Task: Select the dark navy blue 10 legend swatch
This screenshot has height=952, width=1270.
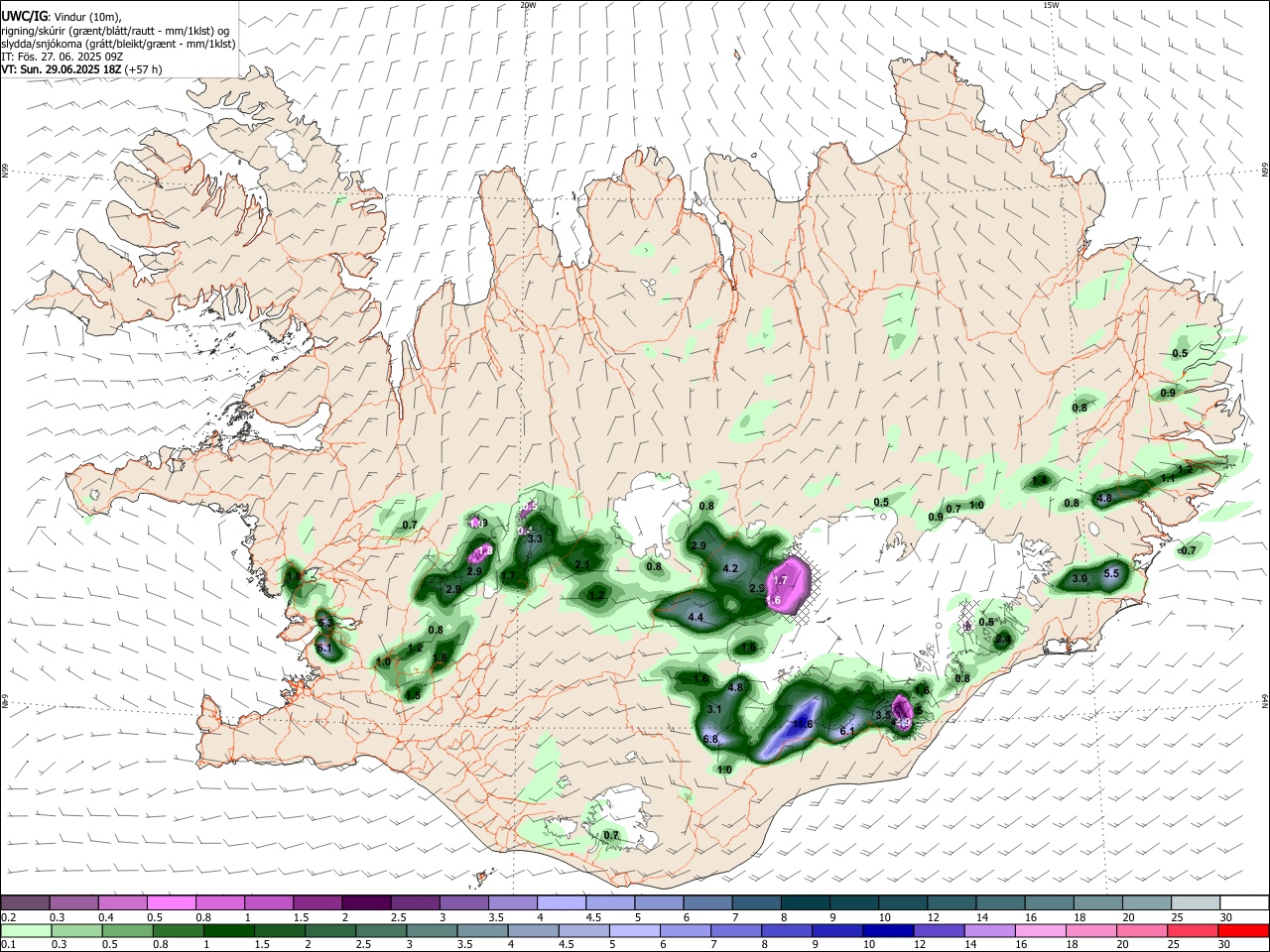Action: point(888,930)
